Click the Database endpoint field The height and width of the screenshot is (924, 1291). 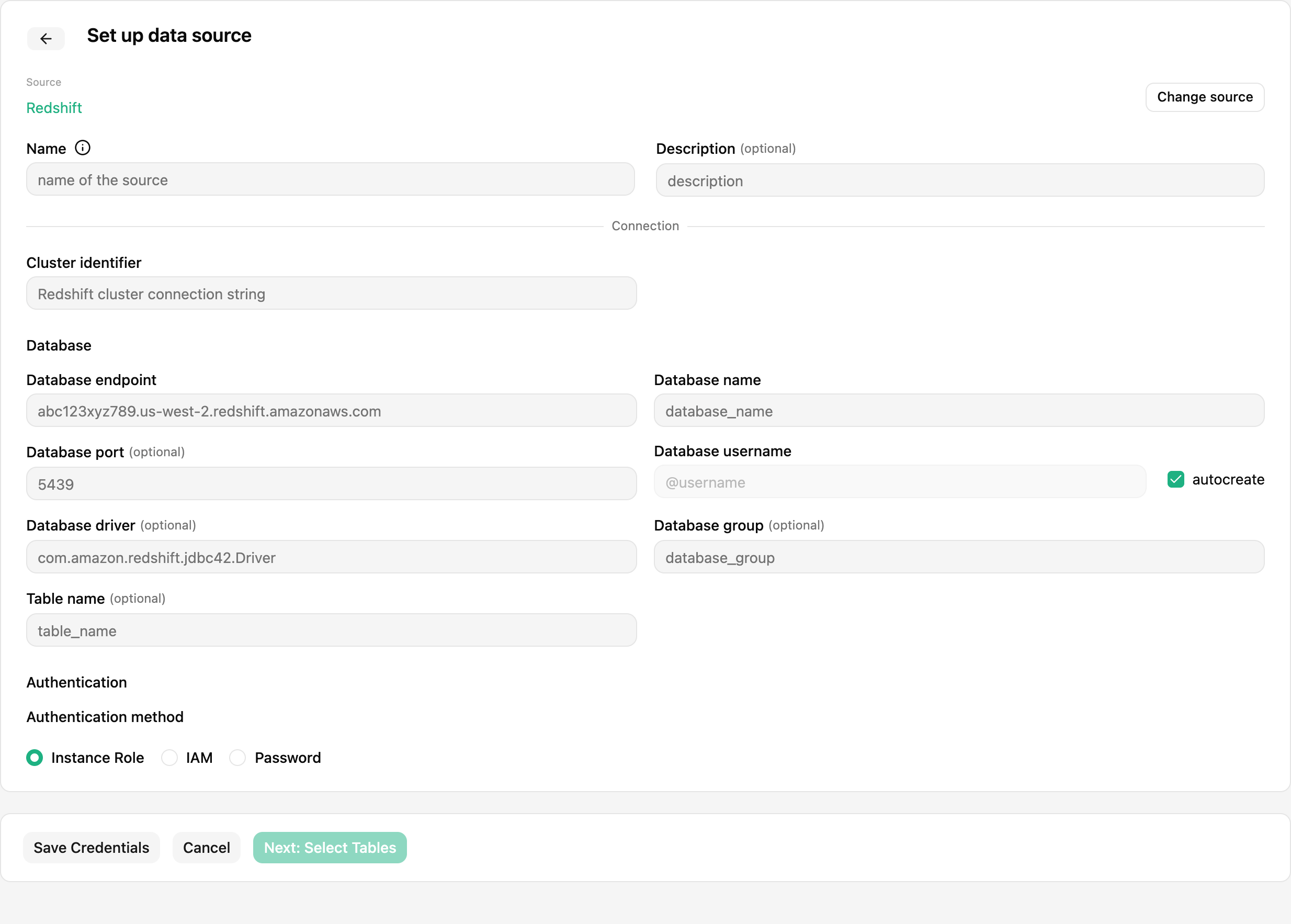(332, 411)
